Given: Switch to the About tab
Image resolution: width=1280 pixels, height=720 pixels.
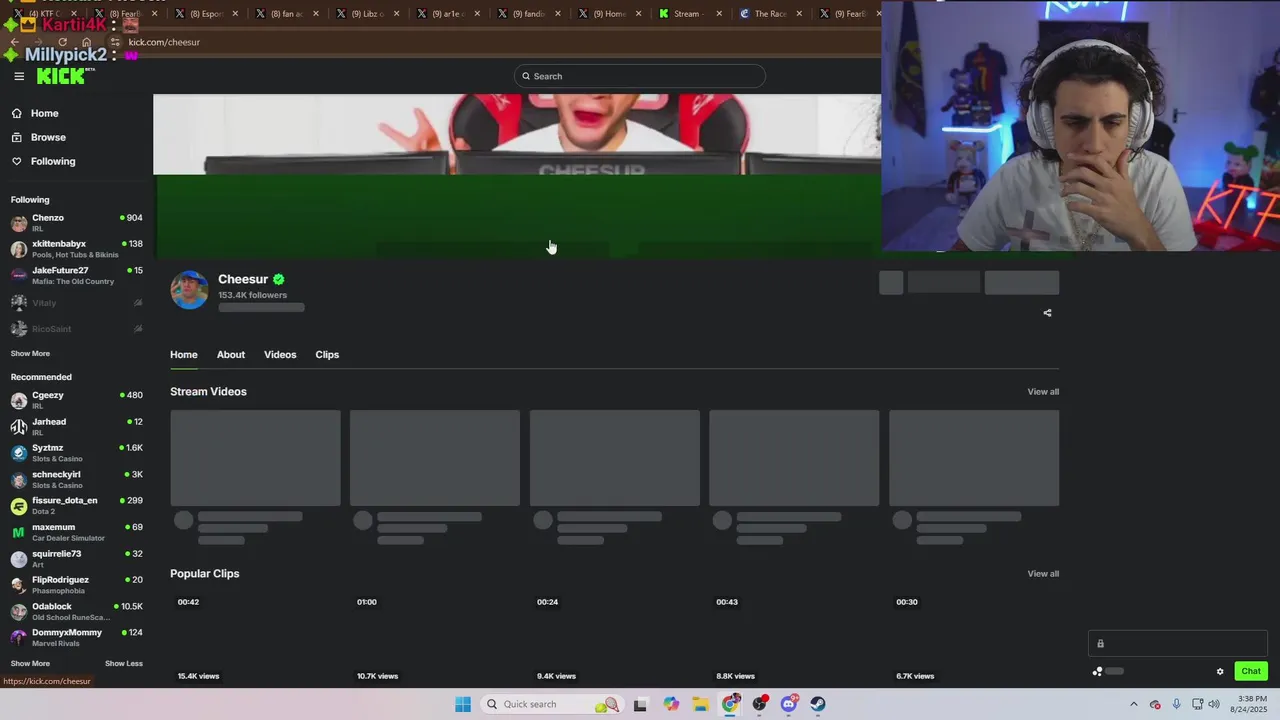Looking at the screenshot, I should tap(231, 355).
